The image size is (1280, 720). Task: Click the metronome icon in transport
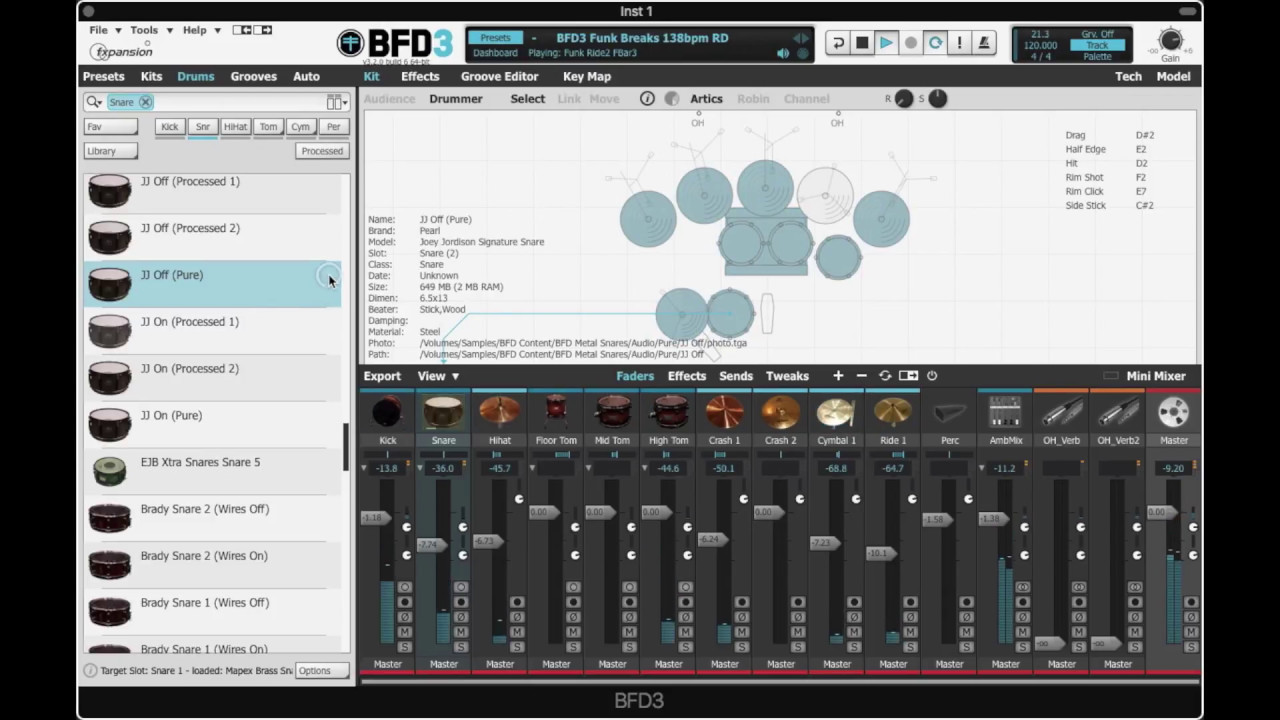[x=984, y=43]
